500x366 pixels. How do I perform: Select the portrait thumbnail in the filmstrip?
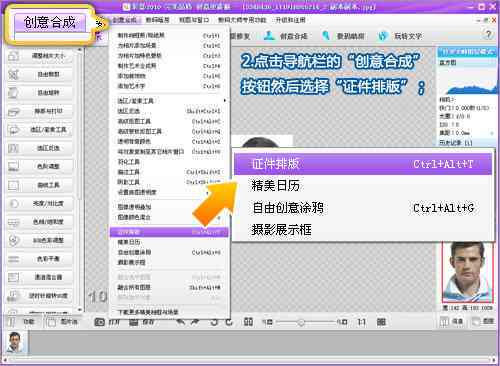pyautogui.click(x=15, y=342)
